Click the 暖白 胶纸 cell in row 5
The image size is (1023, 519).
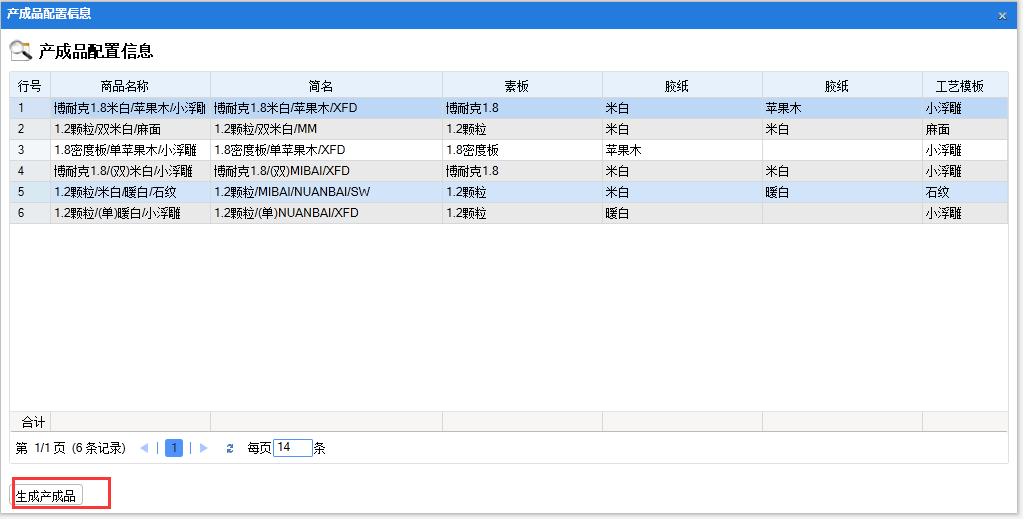[x=842, y=192]
